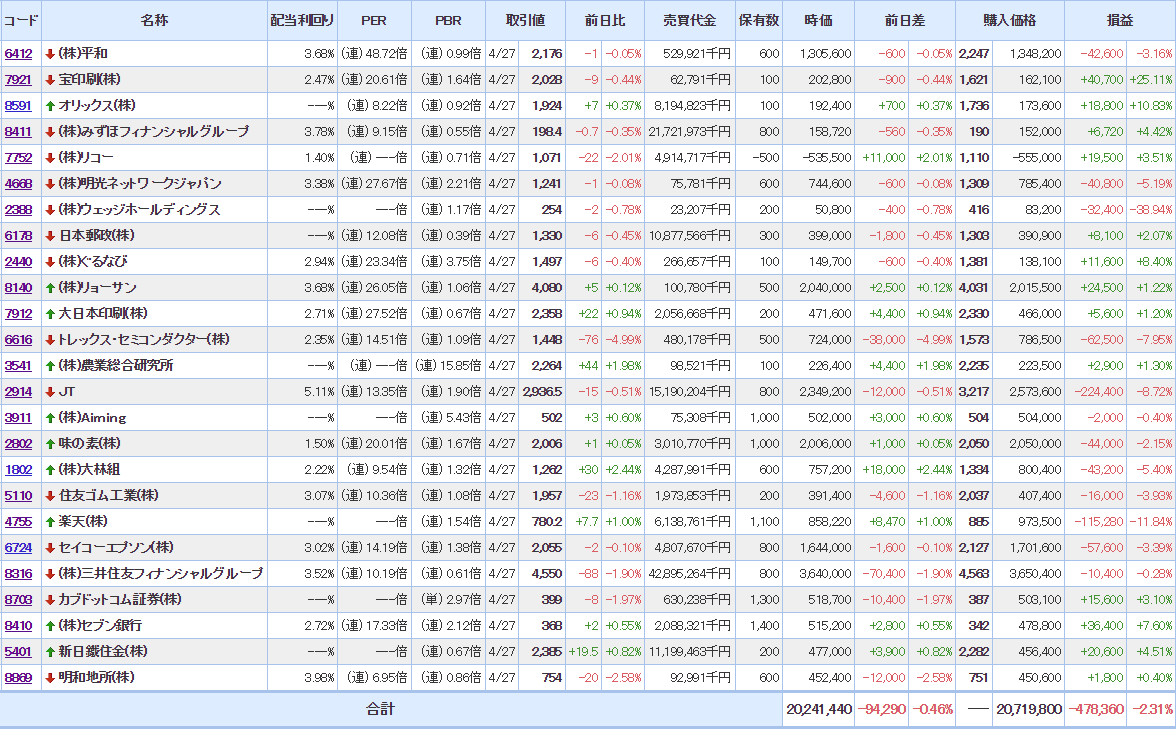Click the 損益 column header
The image size is (1176, 729).
point(1120,21)
